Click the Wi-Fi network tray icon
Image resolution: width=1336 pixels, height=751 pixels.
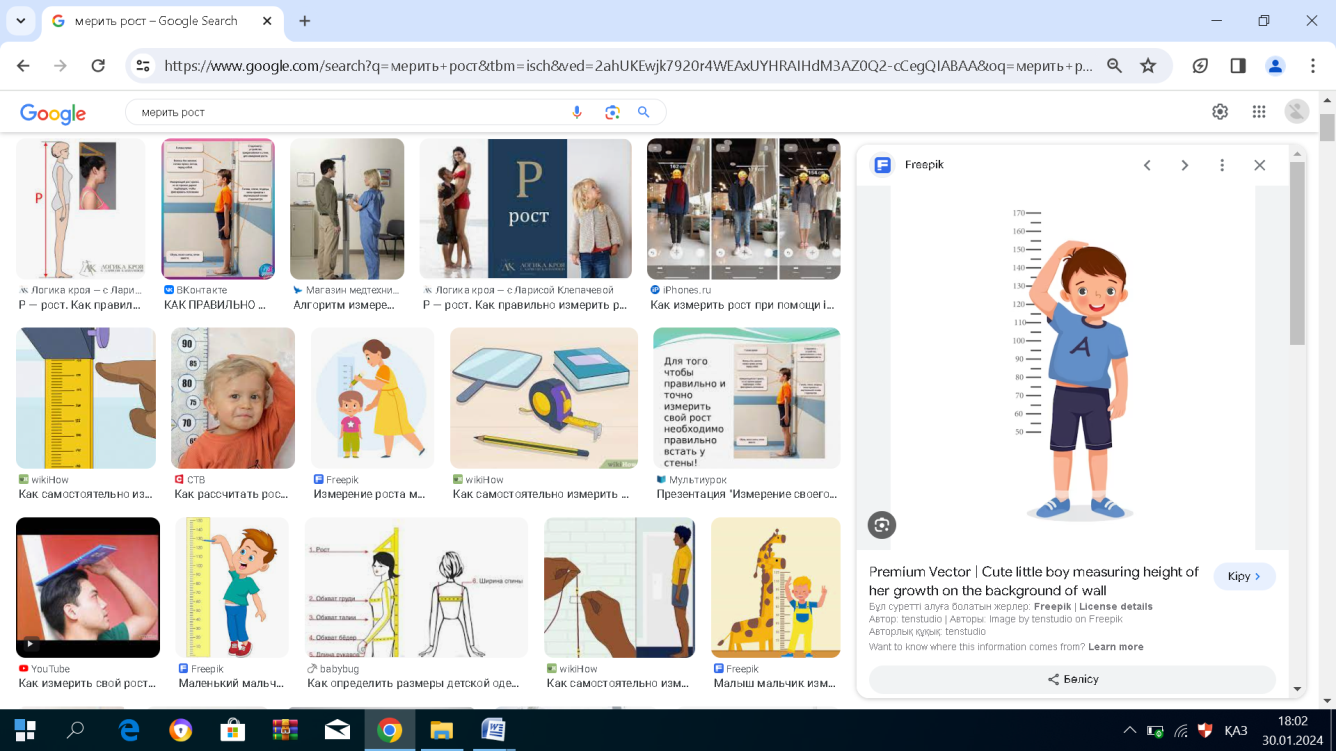(x=1181, y=731)
